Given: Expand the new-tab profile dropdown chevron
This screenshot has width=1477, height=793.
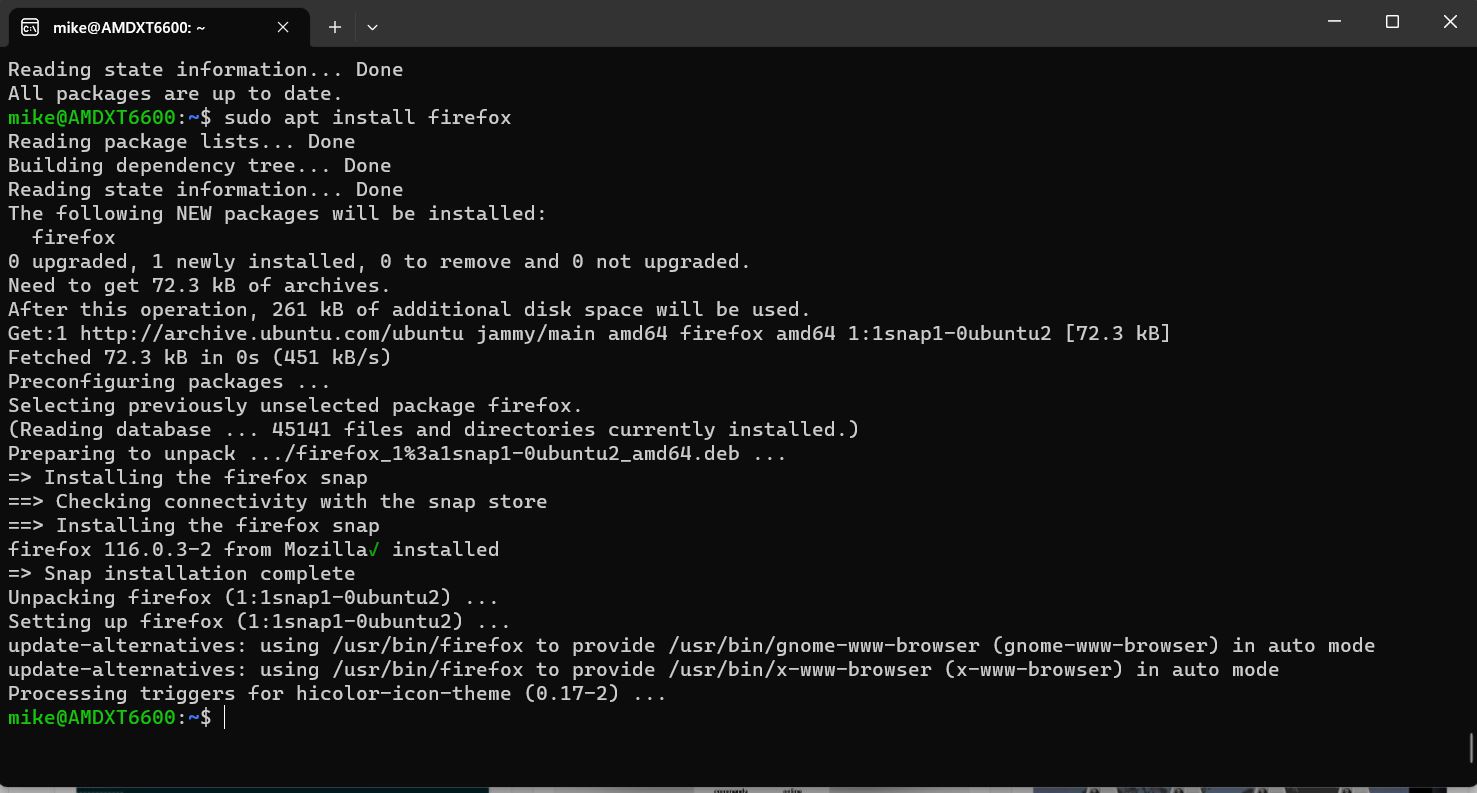Looking at the screenshot, I should coord(372,27).
